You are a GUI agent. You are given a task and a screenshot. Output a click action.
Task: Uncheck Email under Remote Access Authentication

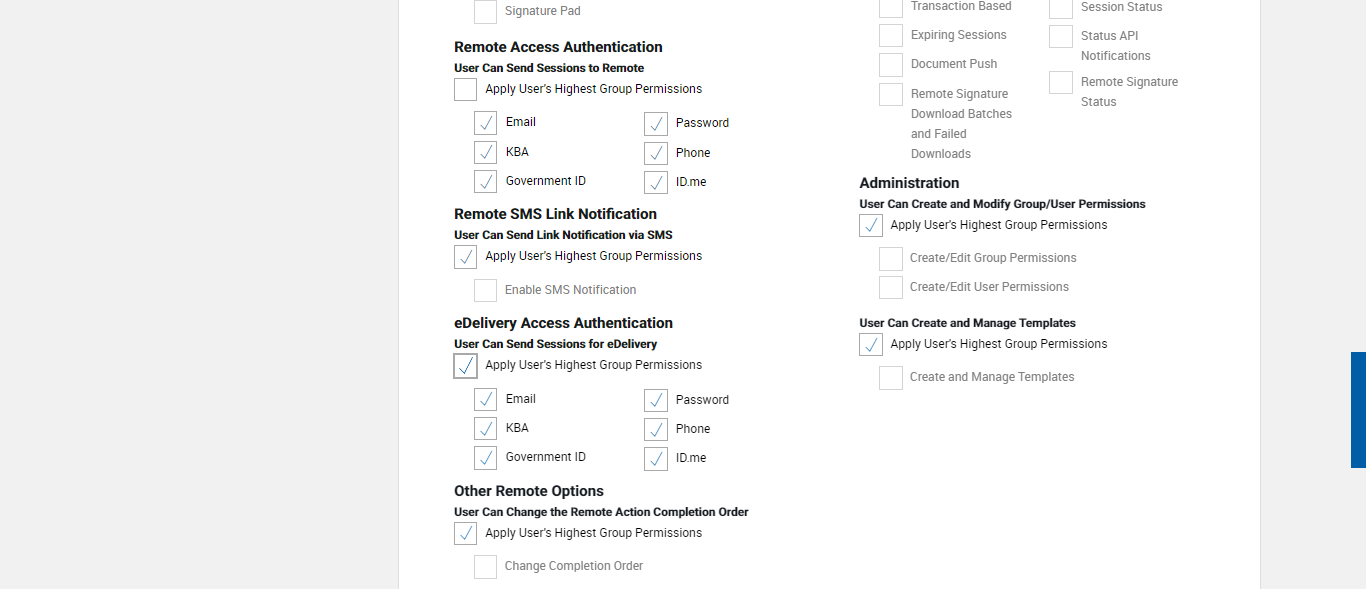point(485,123)
